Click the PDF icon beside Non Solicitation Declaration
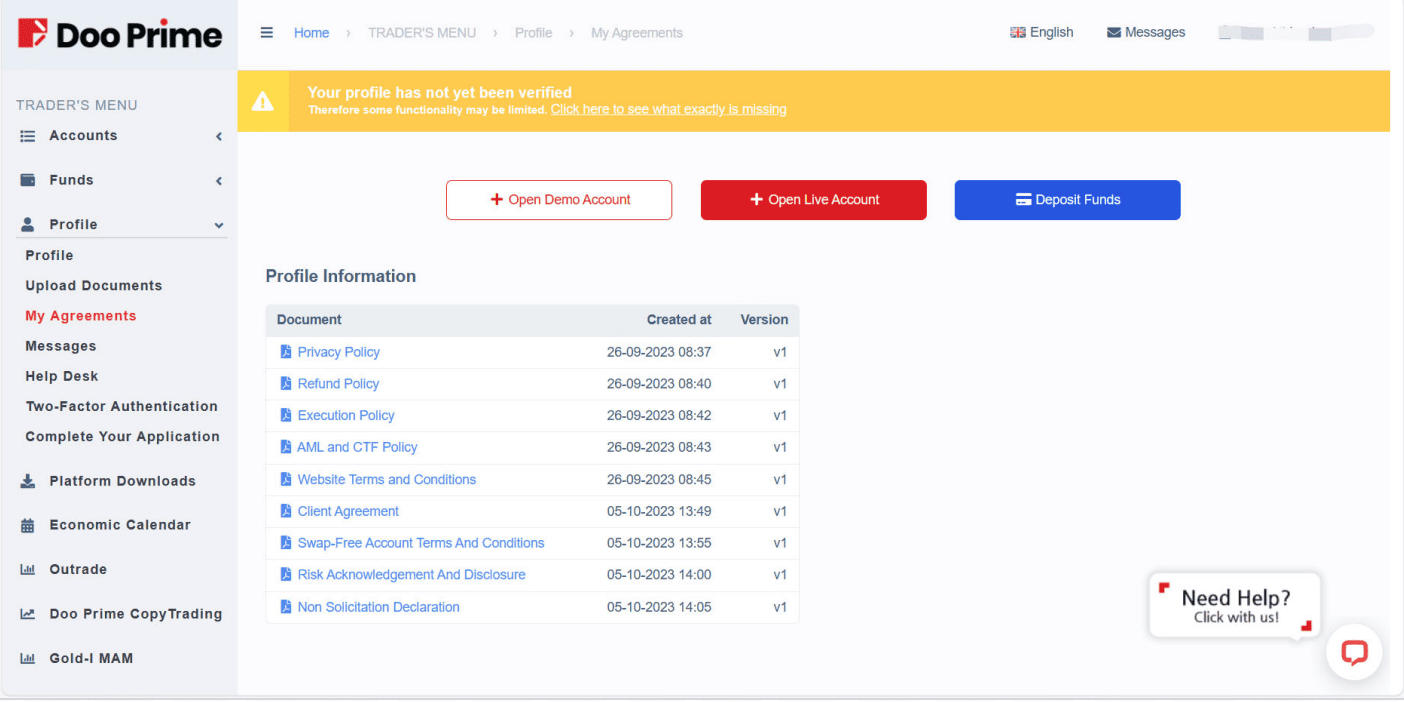The image size is (1404, 702). tap(285, 607)
